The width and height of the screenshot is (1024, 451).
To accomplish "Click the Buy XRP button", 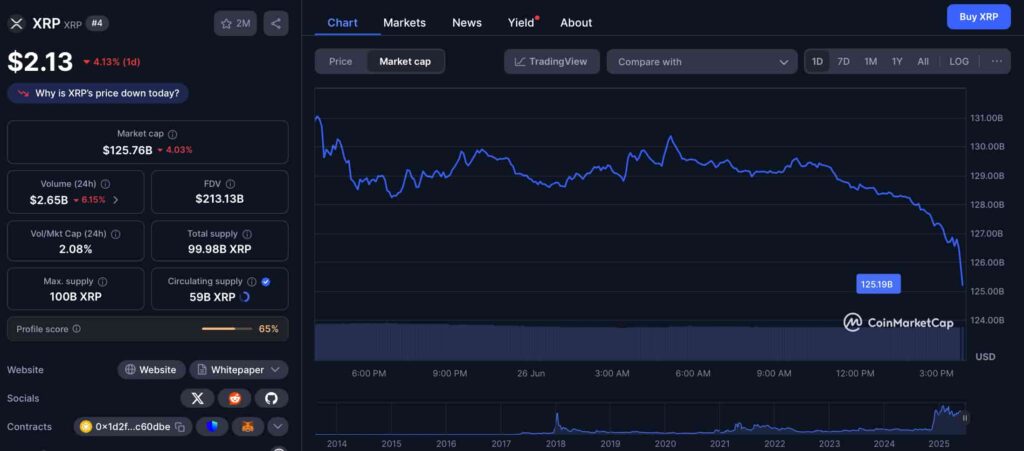I will click(978, 17).
